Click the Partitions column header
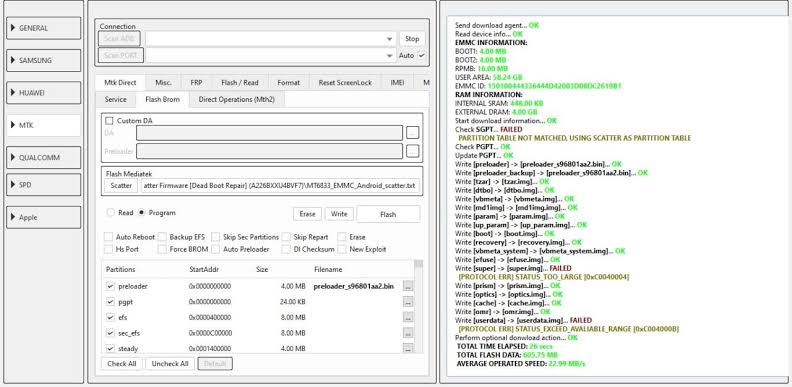792x387 pixels. pos(121,270)
